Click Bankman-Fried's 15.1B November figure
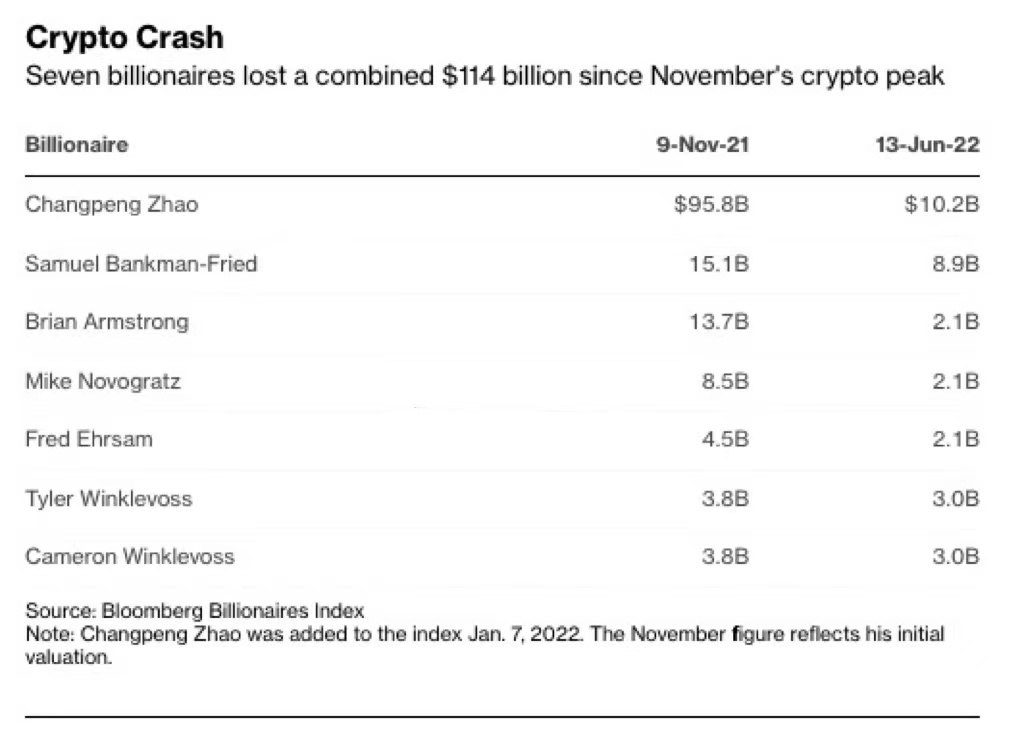The width and height of the screenshot is (1024, 741). [720, 264]
